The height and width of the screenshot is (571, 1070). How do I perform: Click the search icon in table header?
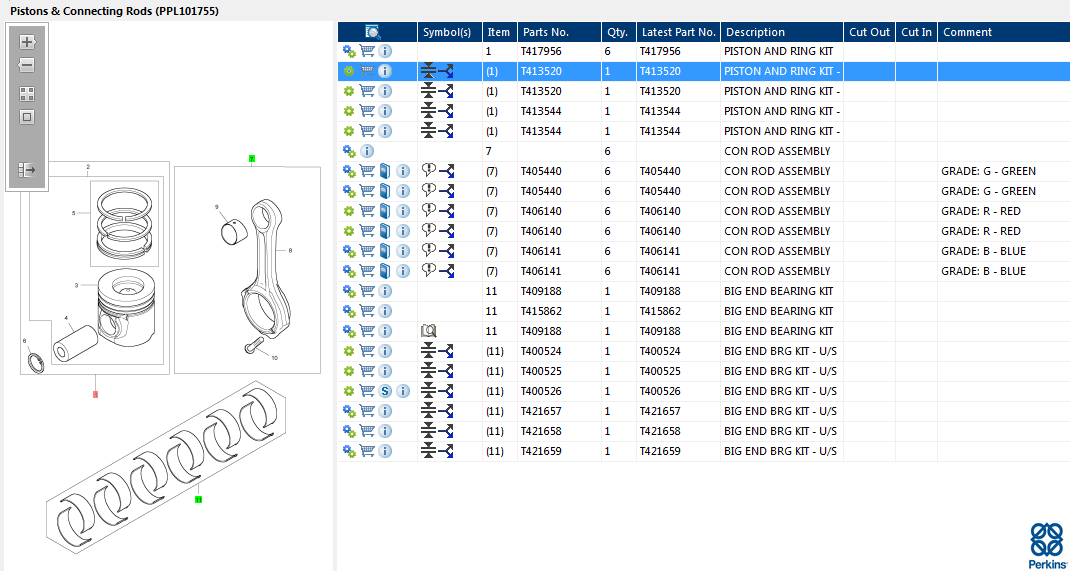coord(373,32)
